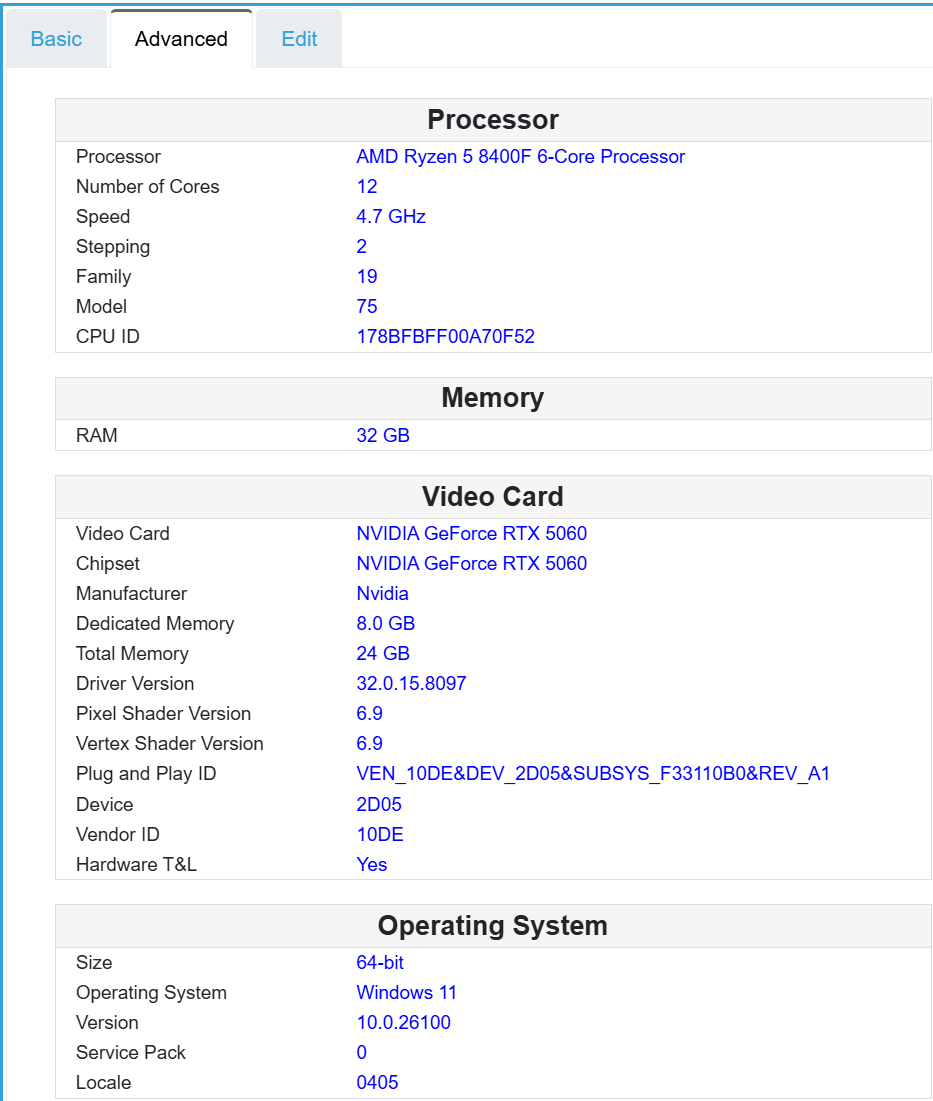The height and width of the screenshot is (1101, 933).
Task: Click the Processor section header
Action: click(492, 119)
